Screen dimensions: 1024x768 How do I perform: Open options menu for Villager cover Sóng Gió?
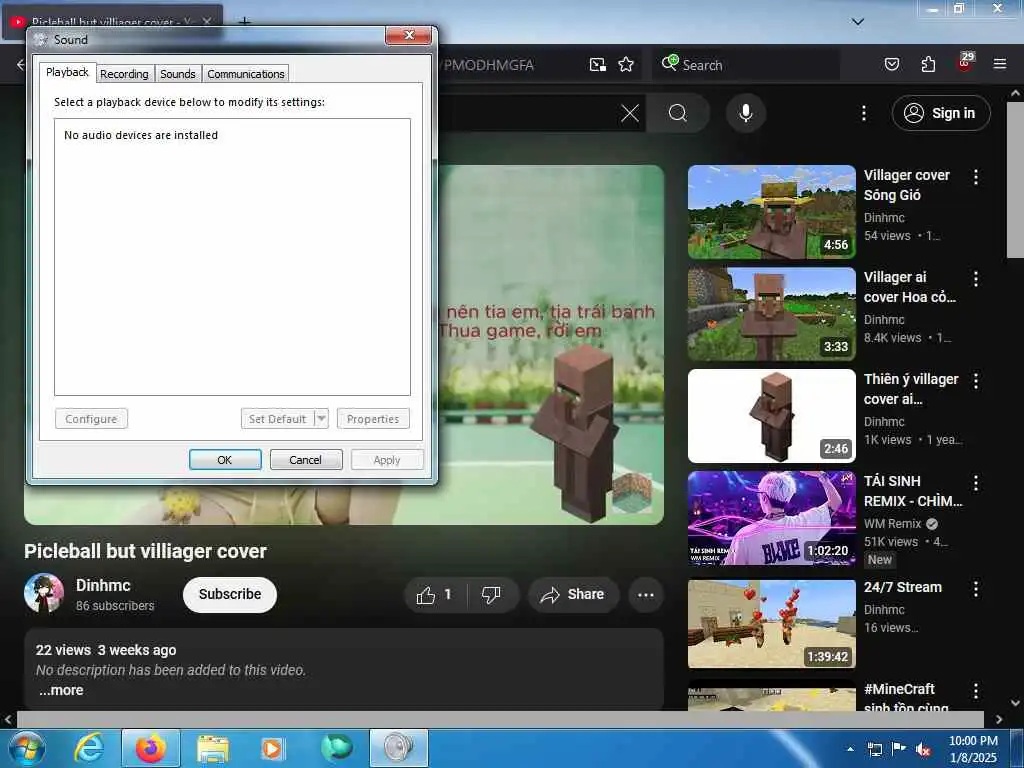tap(975, 177)
